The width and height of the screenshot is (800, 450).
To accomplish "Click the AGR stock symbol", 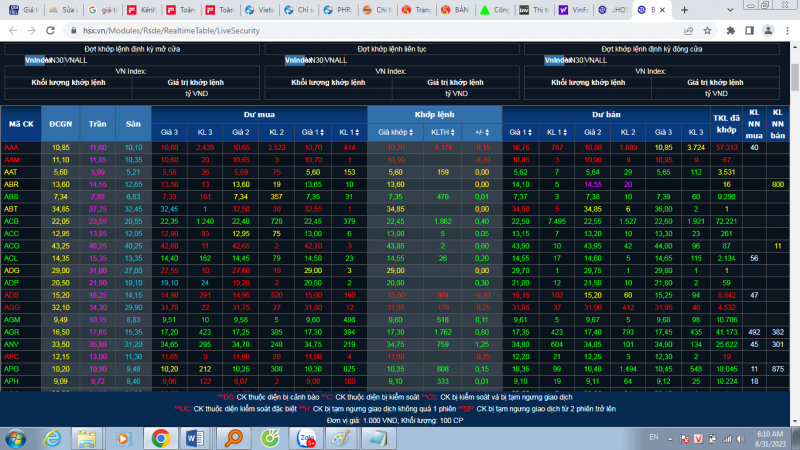I will [x=12, y=330].
